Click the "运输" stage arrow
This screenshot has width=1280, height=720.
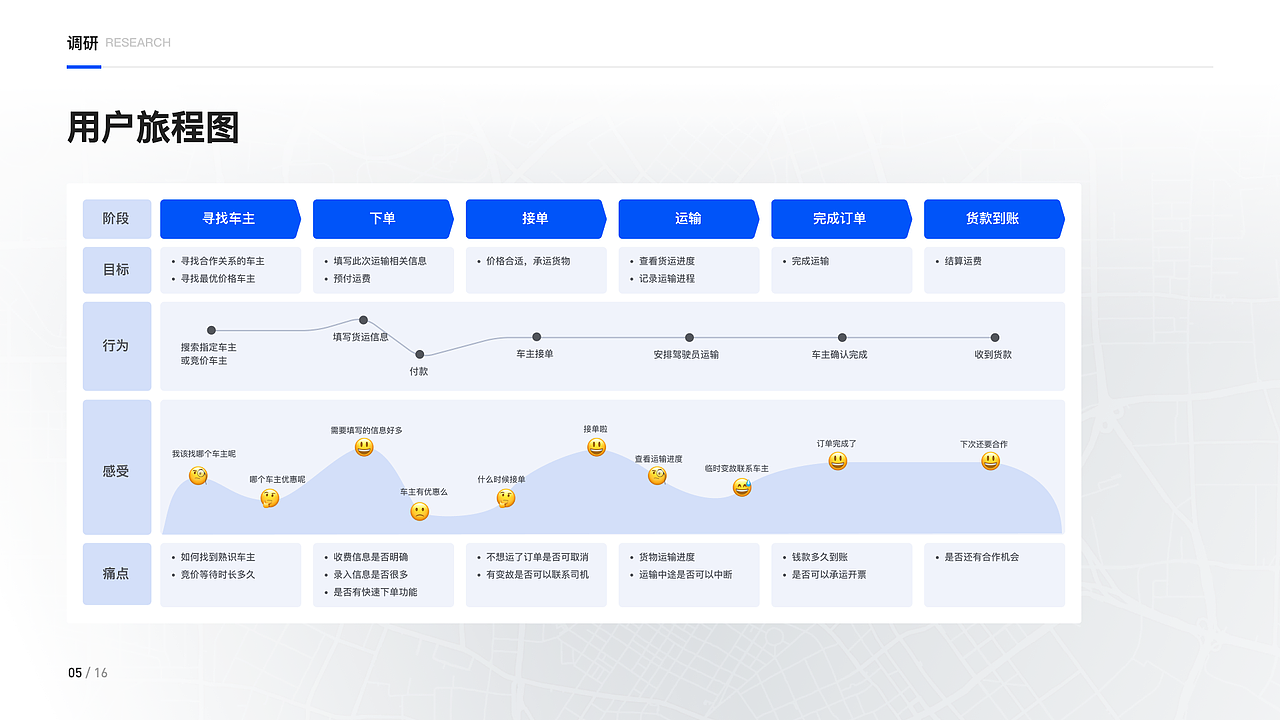point(686,219)
